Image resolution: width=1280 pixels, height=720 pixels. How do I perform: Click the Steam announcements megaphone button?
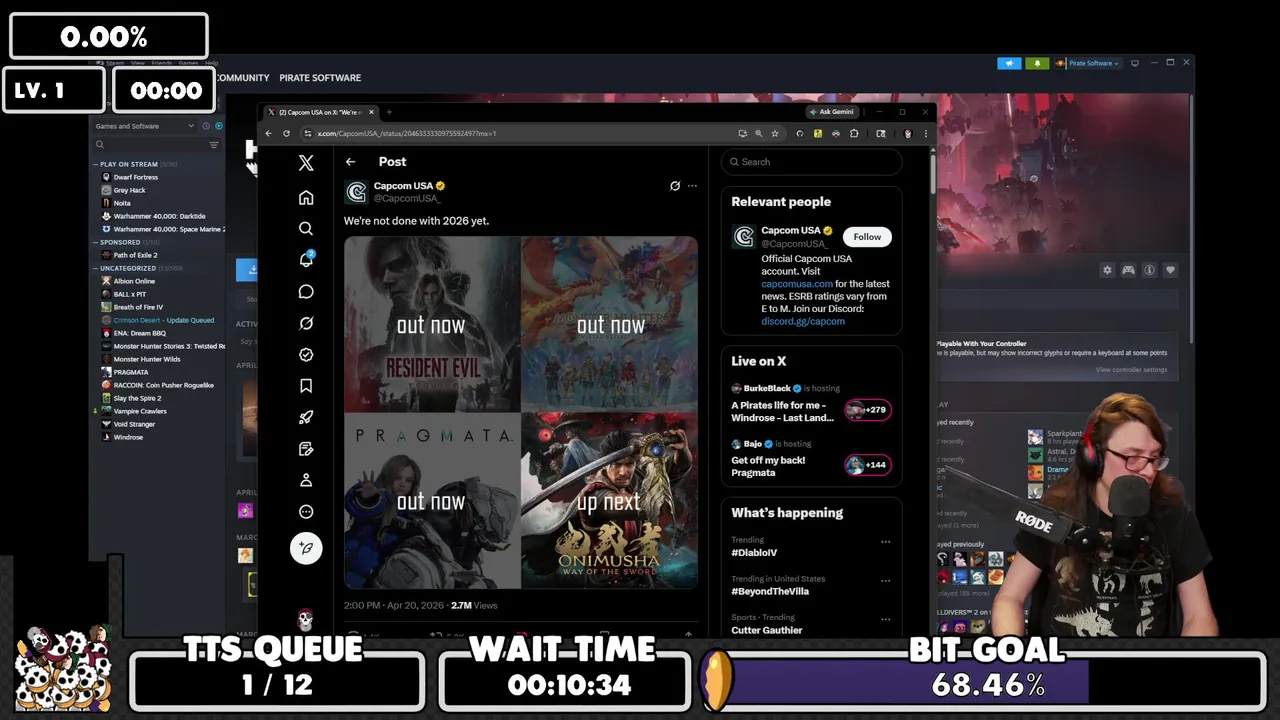pos(1009,63)
